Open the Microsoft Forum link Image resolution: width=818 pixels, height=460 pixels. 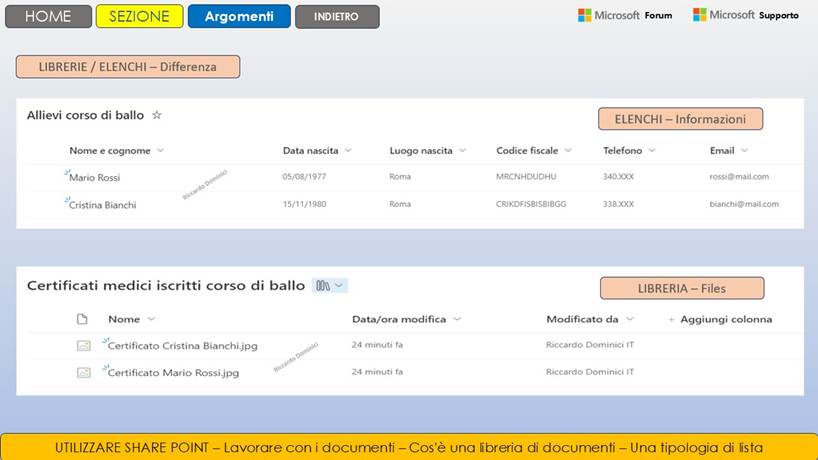(x=625, y=15)
